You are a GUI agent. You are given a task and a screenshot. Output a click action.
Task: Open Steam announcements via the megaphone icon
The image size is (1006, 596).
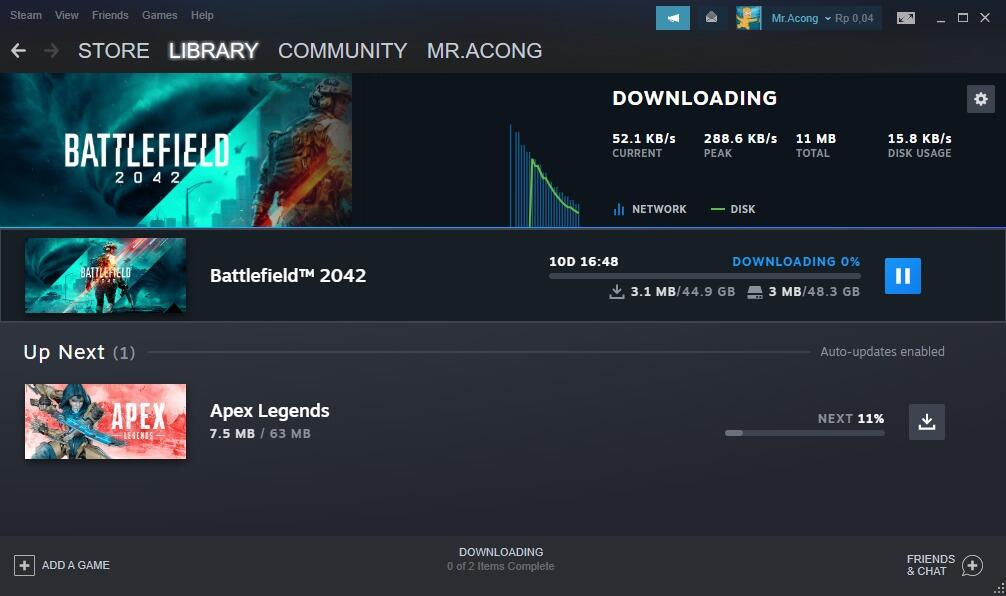click(672, 17)
